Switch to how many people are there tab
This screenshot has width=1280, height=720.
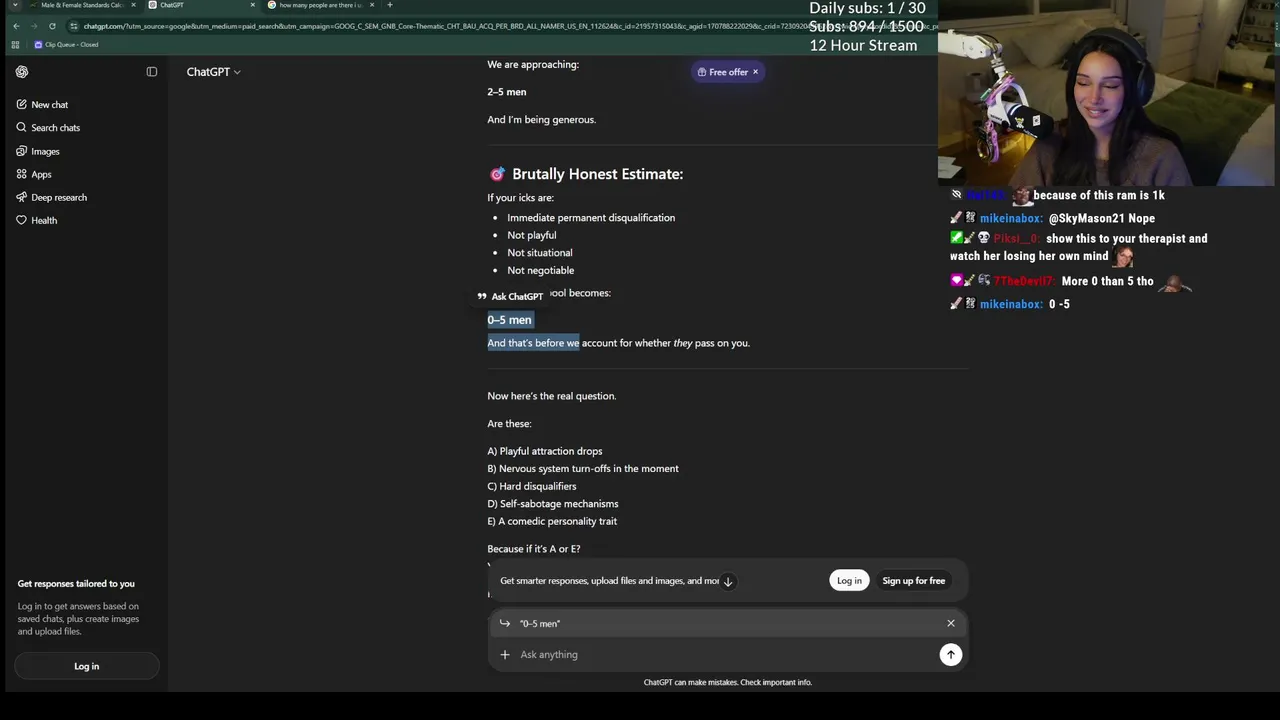point(318,5)
